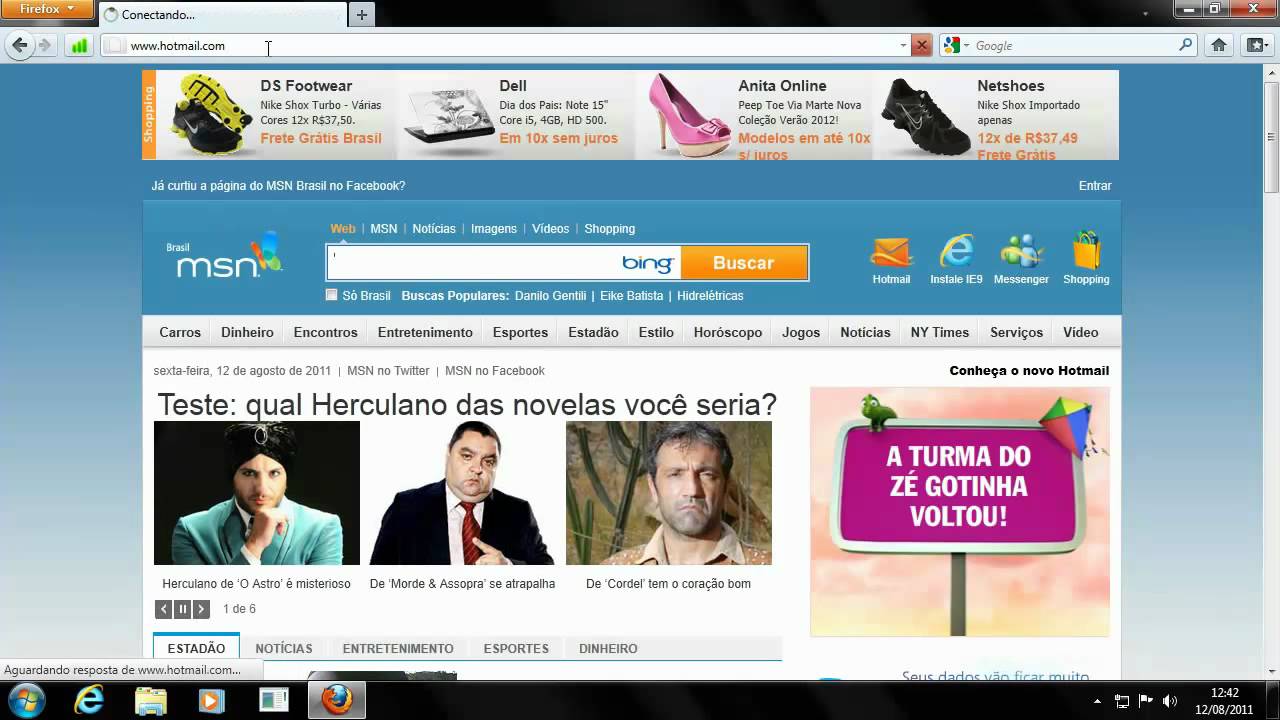This screenshot has width=1280, height=720.
Task: Select Vídeos search category
Action: pos(550,229)
